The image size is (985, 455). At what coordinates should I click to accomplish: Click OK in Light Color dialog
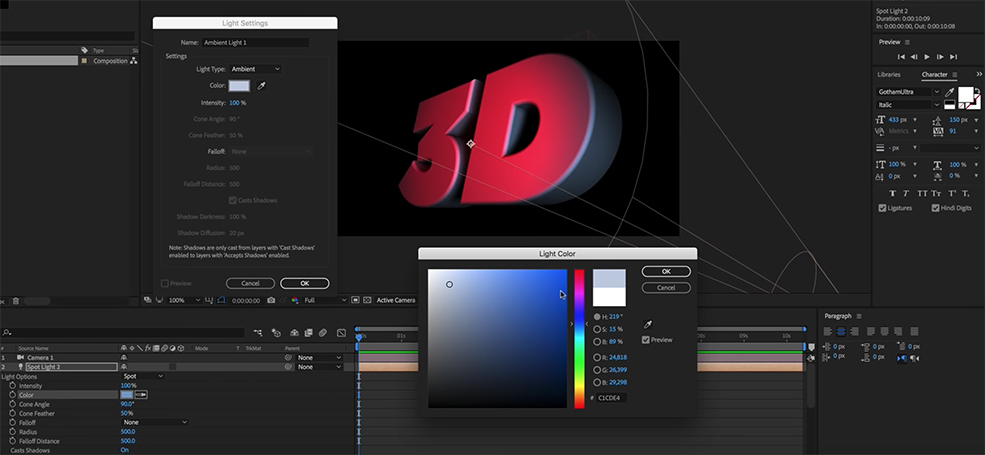pos(666,271)
